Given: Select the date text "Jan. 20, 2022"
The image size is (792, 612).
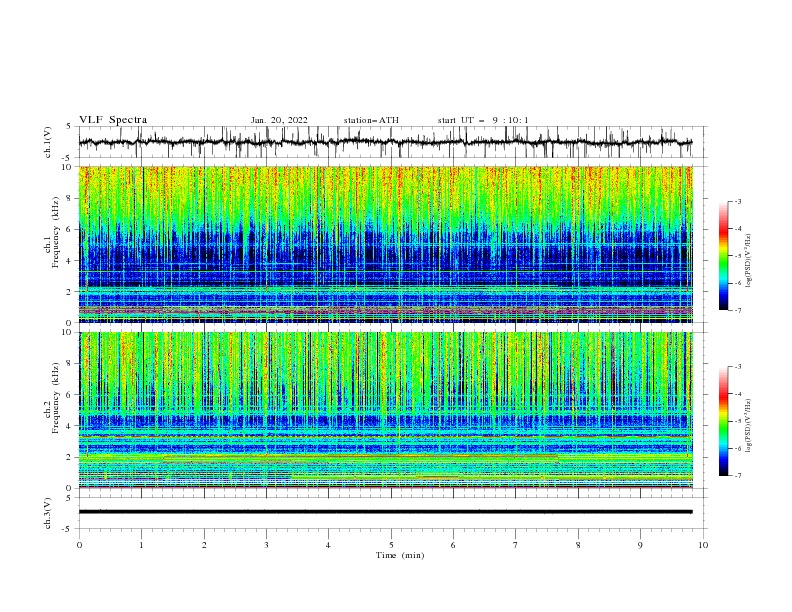Looking at the screenshot, I should [x=279, y=120].
